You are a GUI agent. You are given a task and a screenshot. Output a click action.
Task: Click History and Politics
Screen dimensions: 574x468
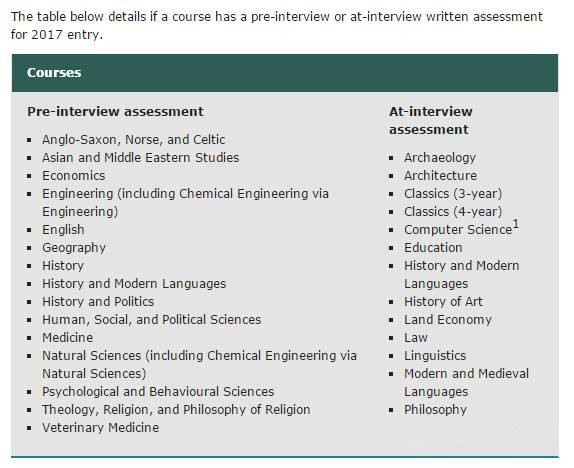[x=98, y=301]
